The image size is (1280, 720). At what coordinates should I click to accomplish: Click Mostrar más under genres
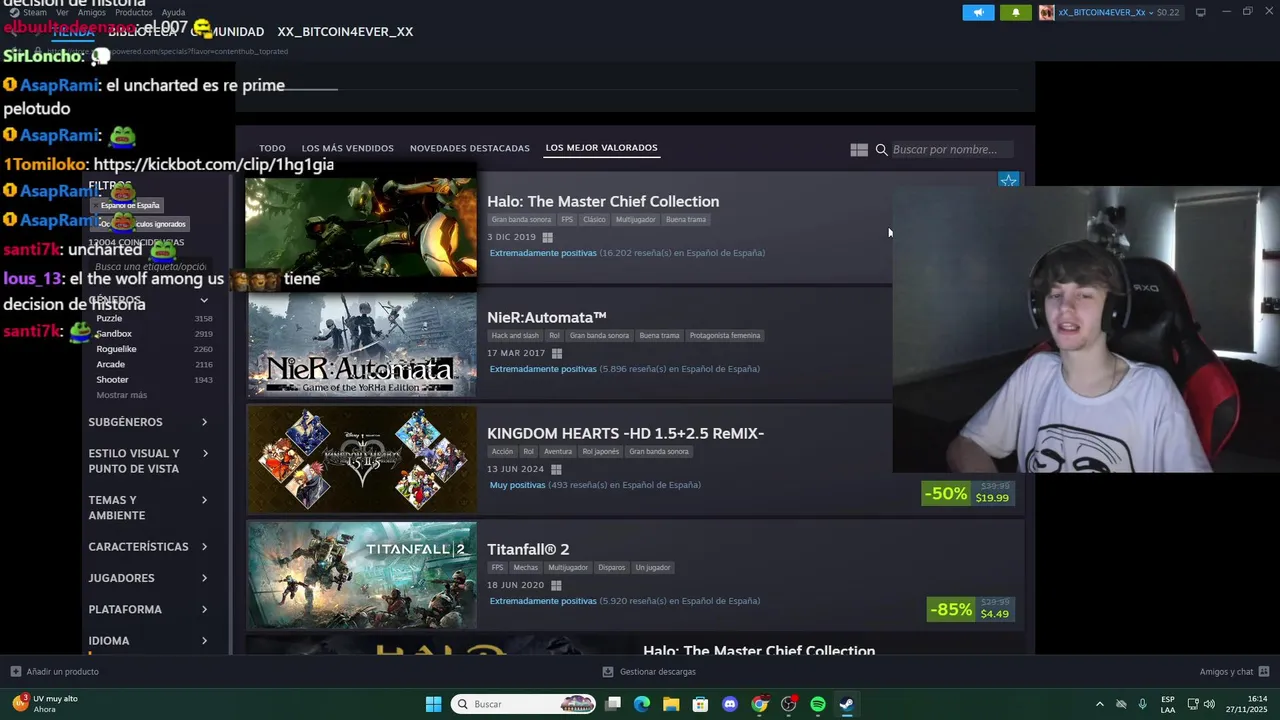(x=121, y=395)
